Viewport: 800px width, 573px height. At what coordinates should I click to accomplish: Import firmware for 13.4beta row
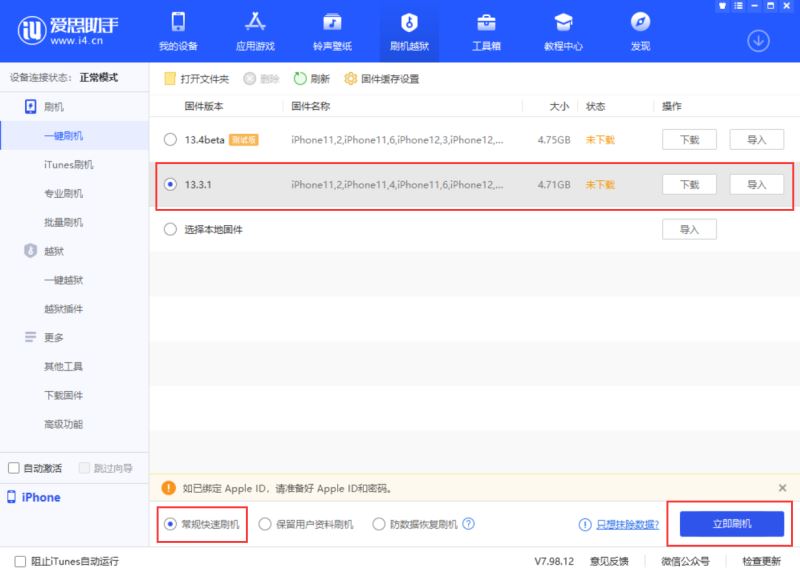coord(757,139)
